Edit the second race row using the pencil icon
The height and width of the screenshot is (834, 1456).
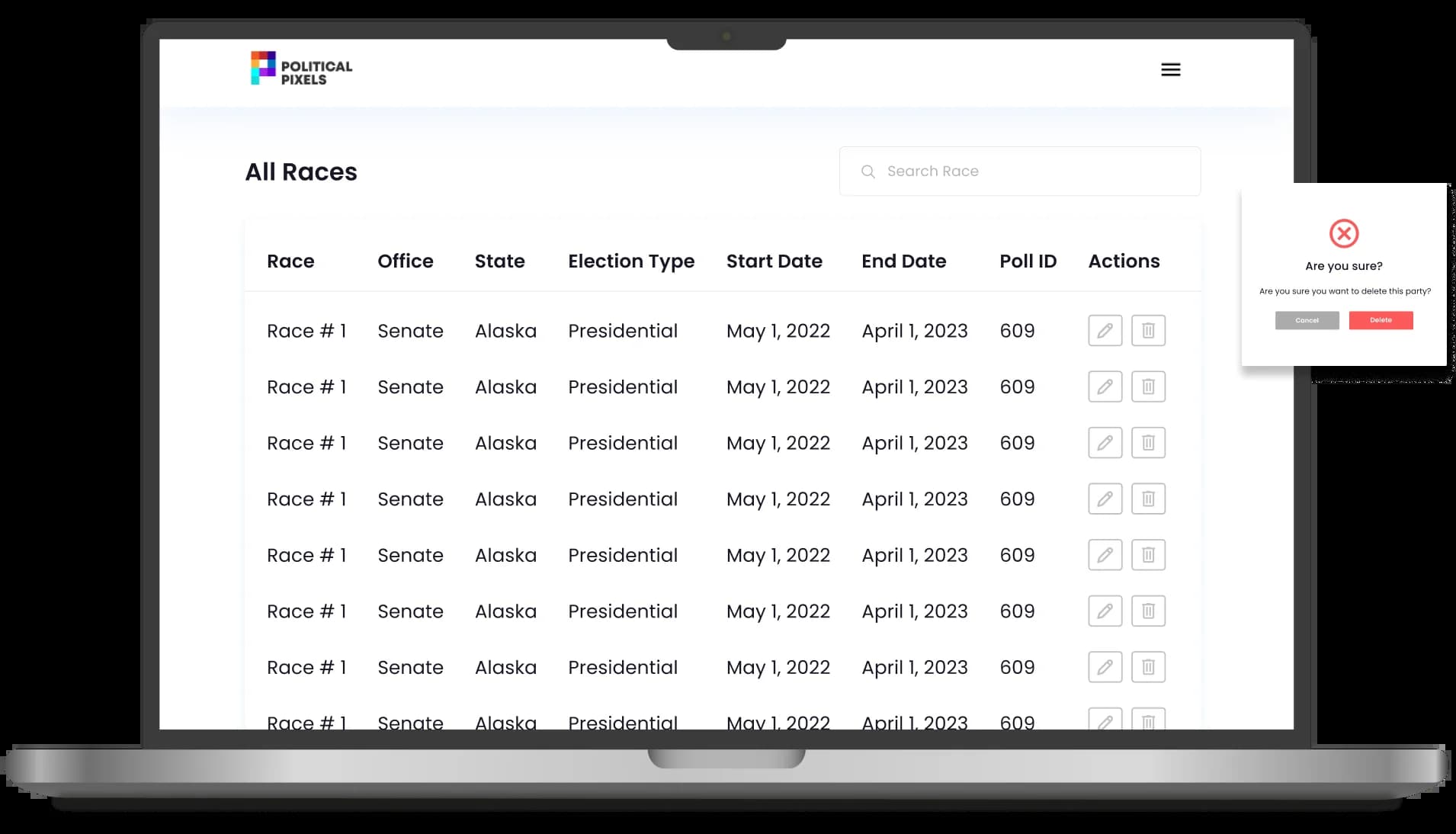coord(1105,387)
